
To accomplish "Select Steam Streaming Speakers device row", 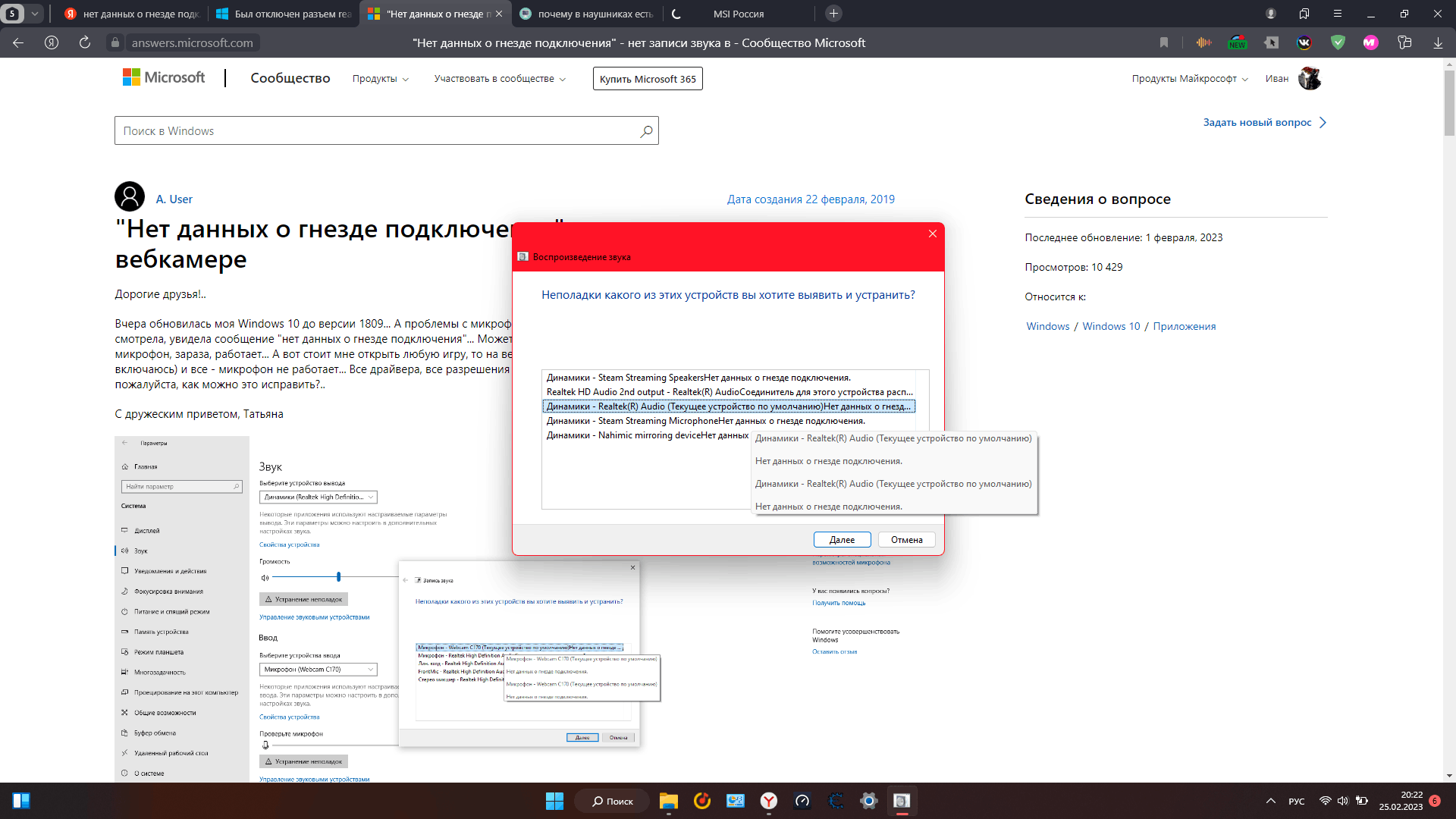I will tap(729, 378).
